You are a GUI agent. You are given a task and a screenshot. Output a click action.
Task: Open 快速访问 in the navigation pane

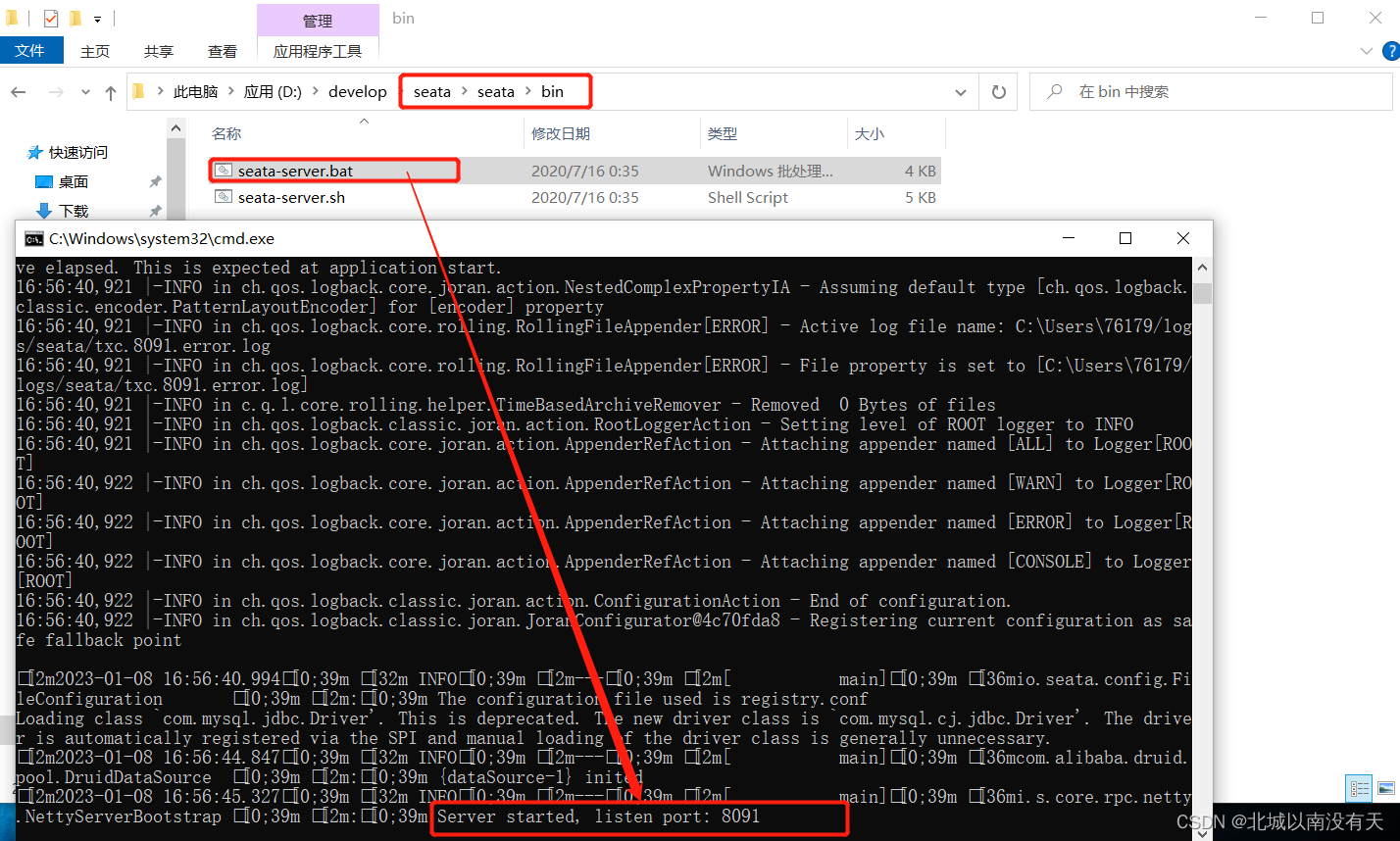click(x=78, y=152)
